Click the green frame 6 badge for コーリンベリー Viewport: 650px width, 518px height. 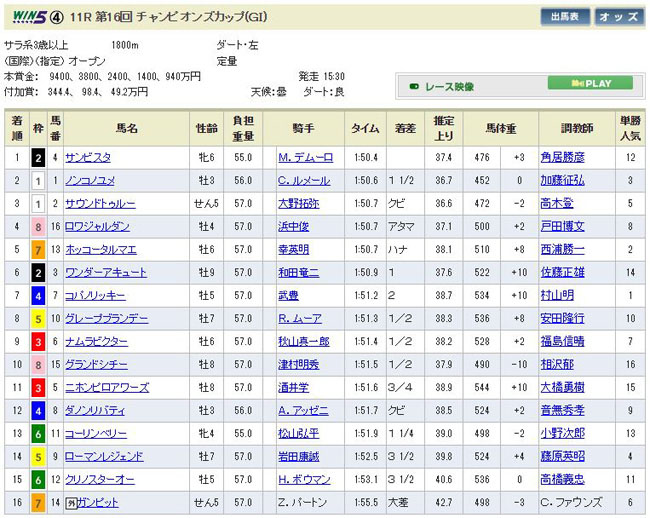37,433
